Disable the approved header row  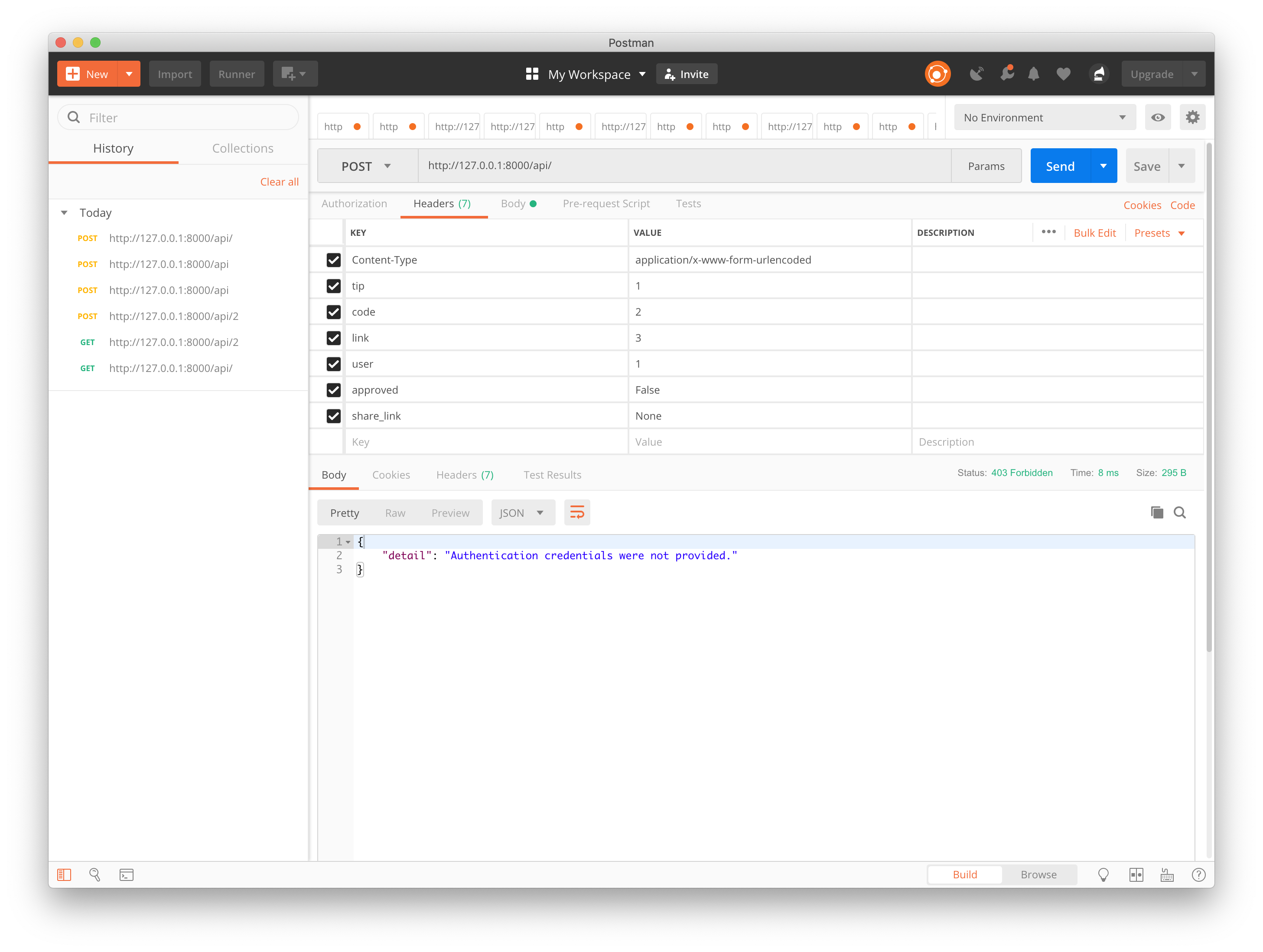click(x=333, y=390)
